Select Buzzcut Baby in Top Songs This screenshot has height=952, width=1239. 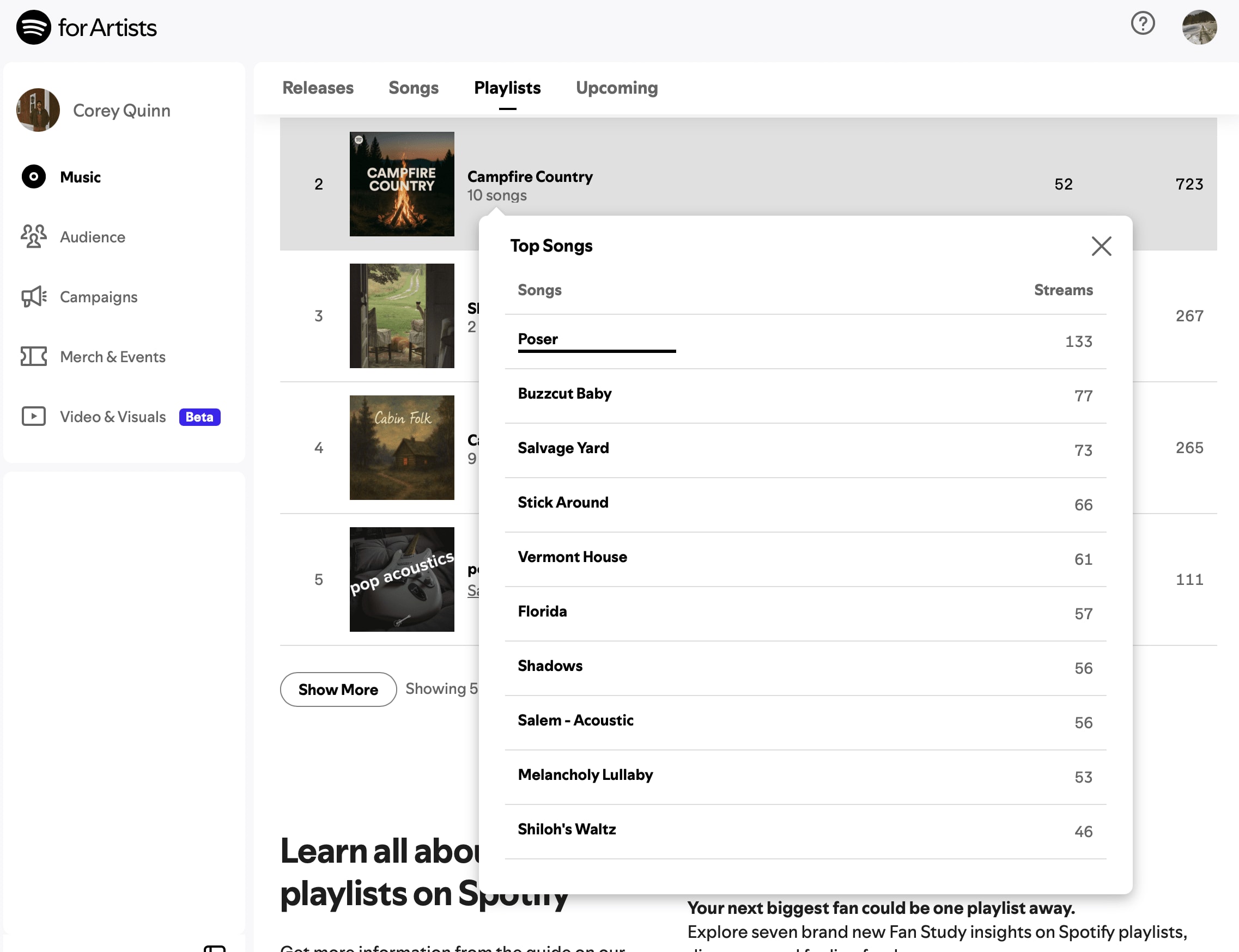(564, 393)
